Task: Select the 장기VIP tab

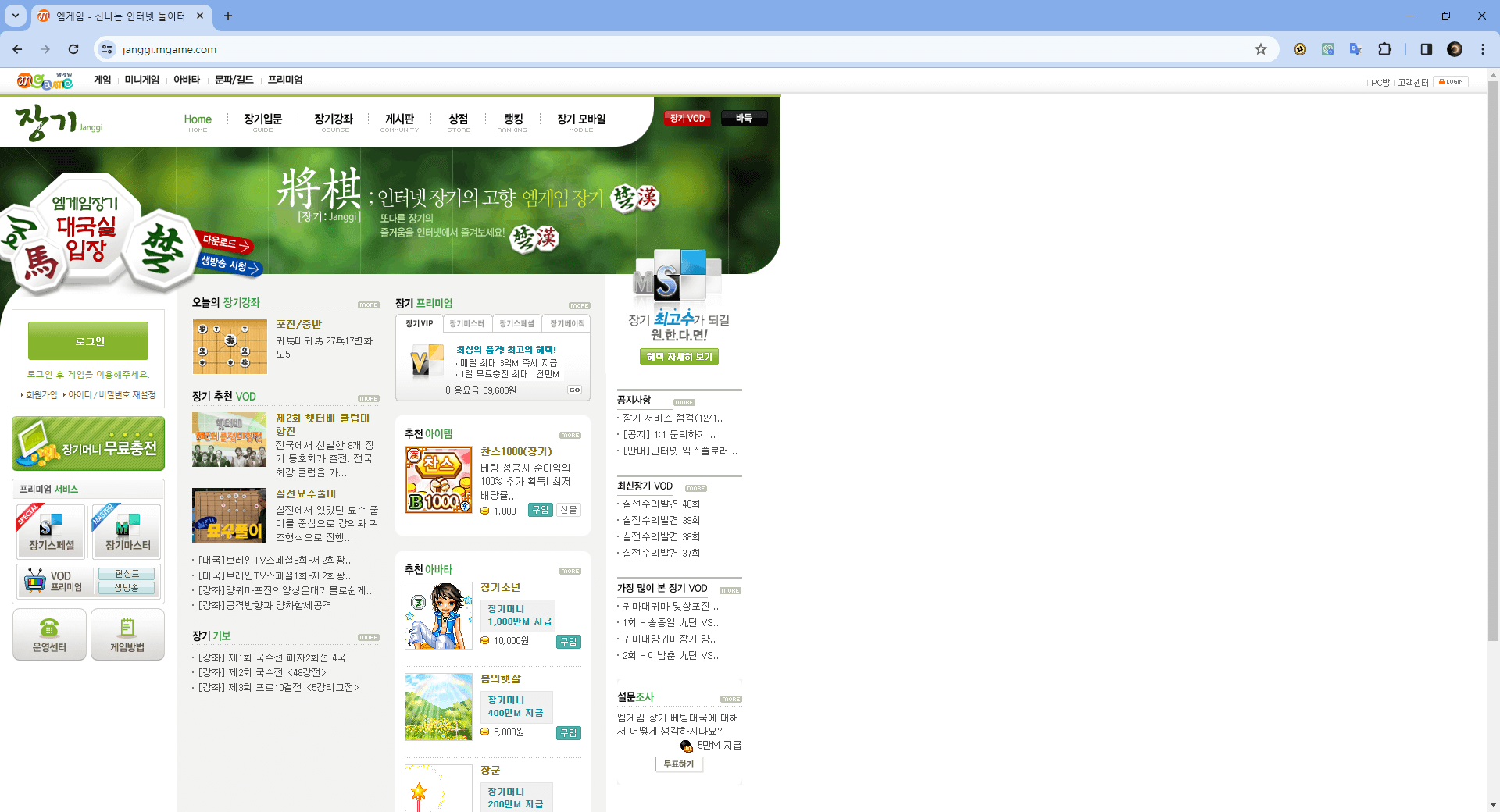Action: (420, 324)
